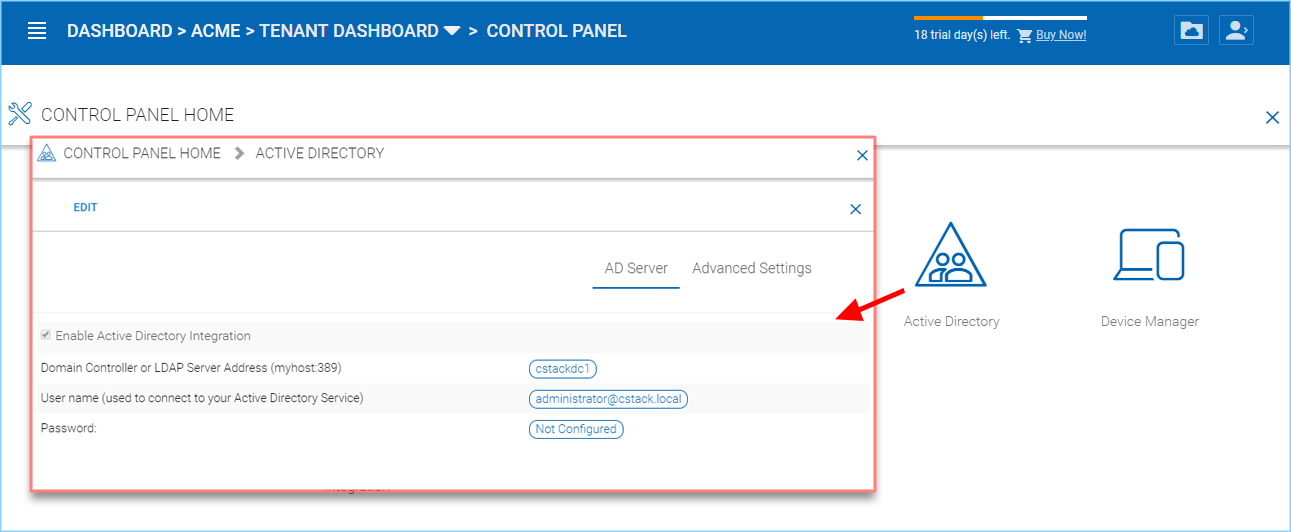Toggle Enable Active Directory Integration checkbox
The height and width of the screenshot is (532, 1291).
point(46,336)
